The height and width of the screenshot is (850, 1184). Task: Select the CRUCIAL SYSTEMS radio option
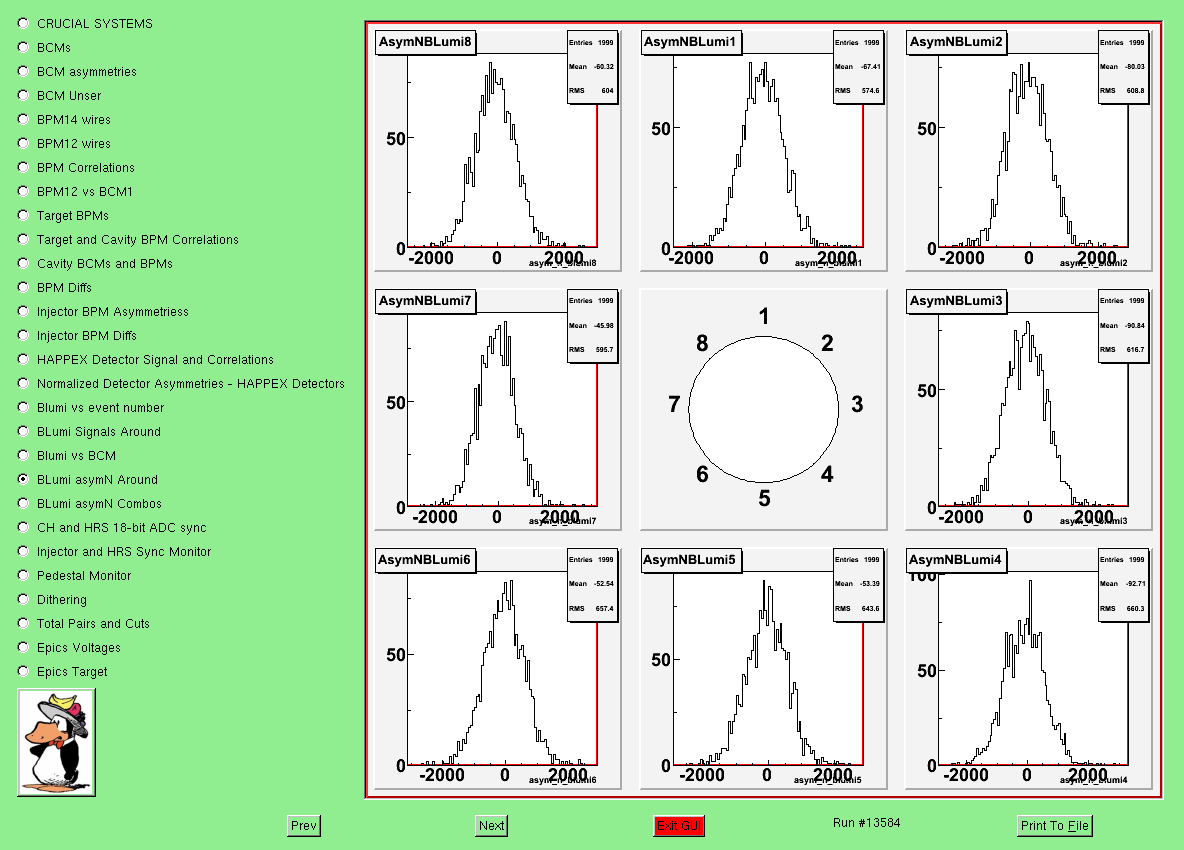click(x=23, y=23)
